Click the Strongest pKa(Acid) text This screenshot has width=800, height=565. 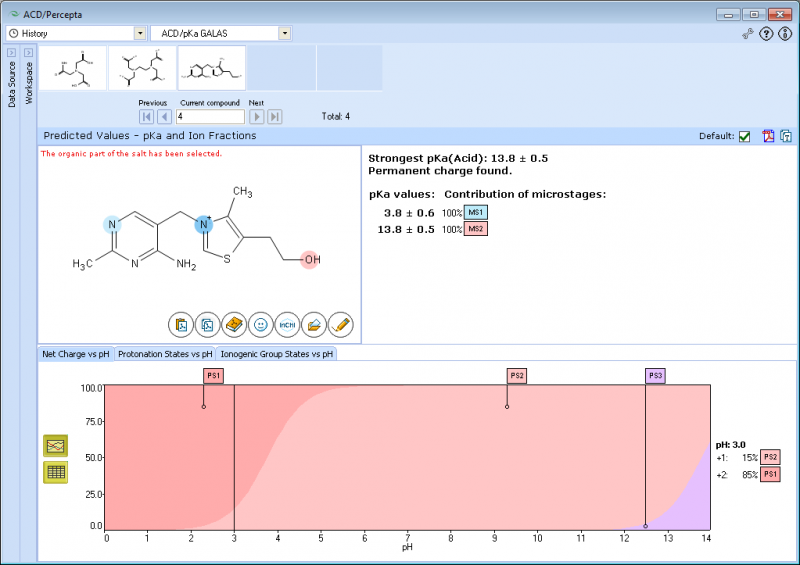tap(458, 158)
